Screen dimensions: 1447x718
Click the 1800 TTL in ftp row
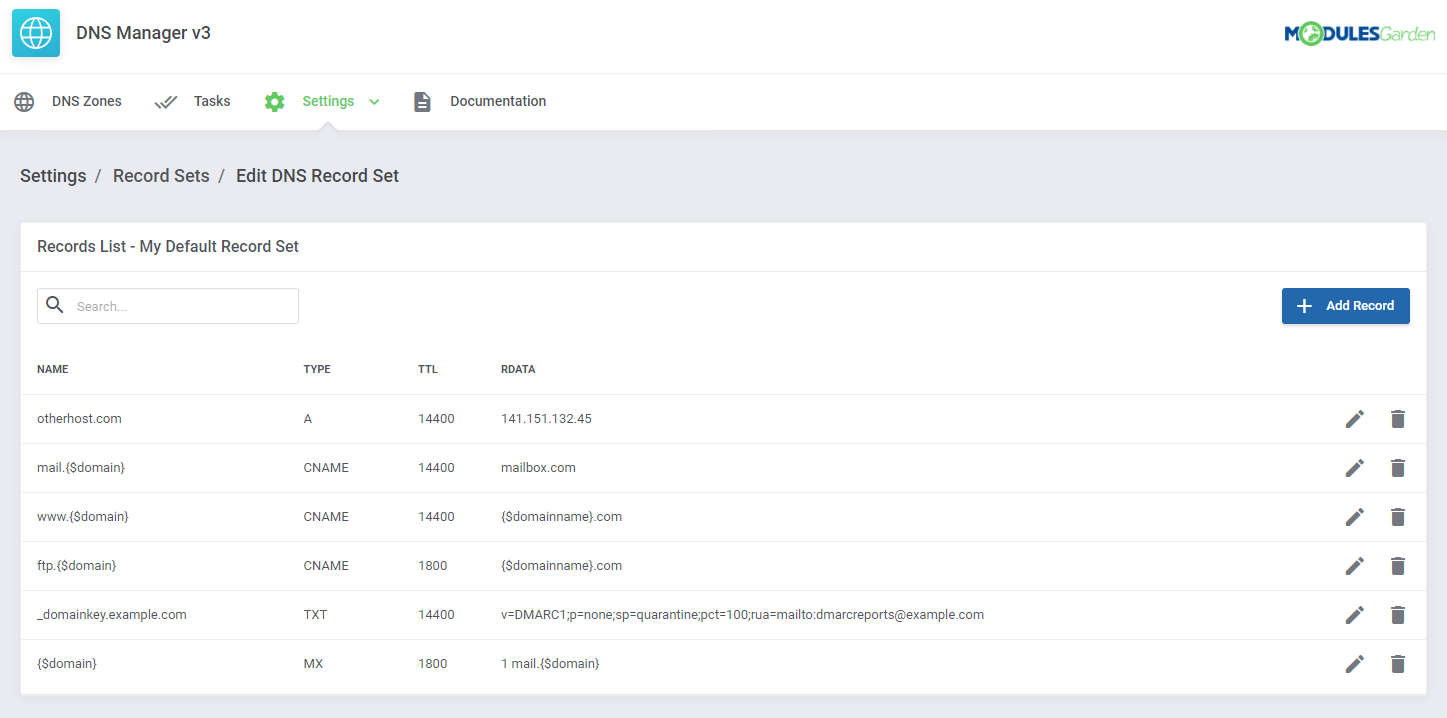coord(432,566)
